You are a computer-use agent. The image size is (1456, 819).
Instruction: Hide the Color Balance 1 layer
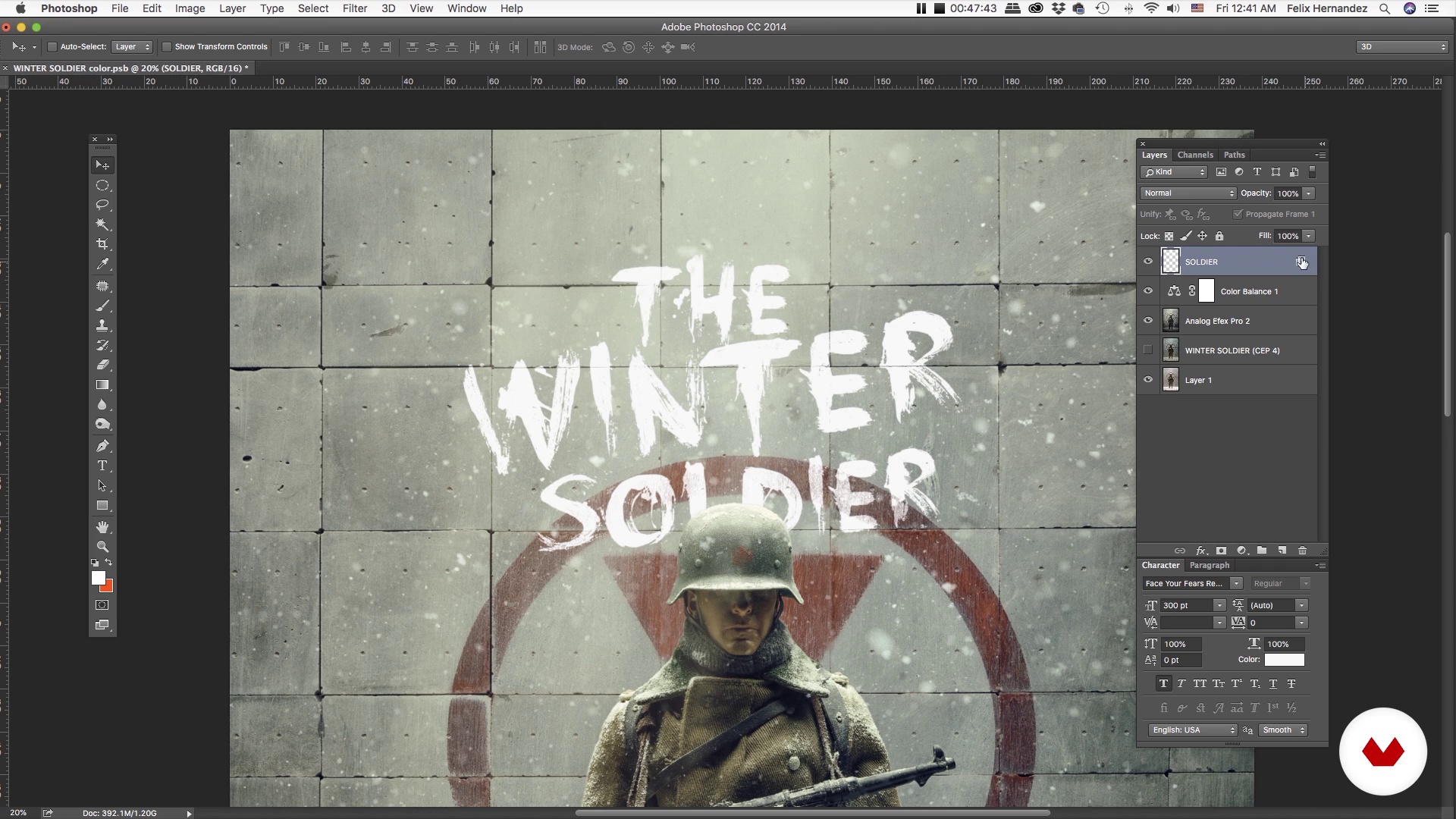pyautogui.click(x=1148, y=291)
